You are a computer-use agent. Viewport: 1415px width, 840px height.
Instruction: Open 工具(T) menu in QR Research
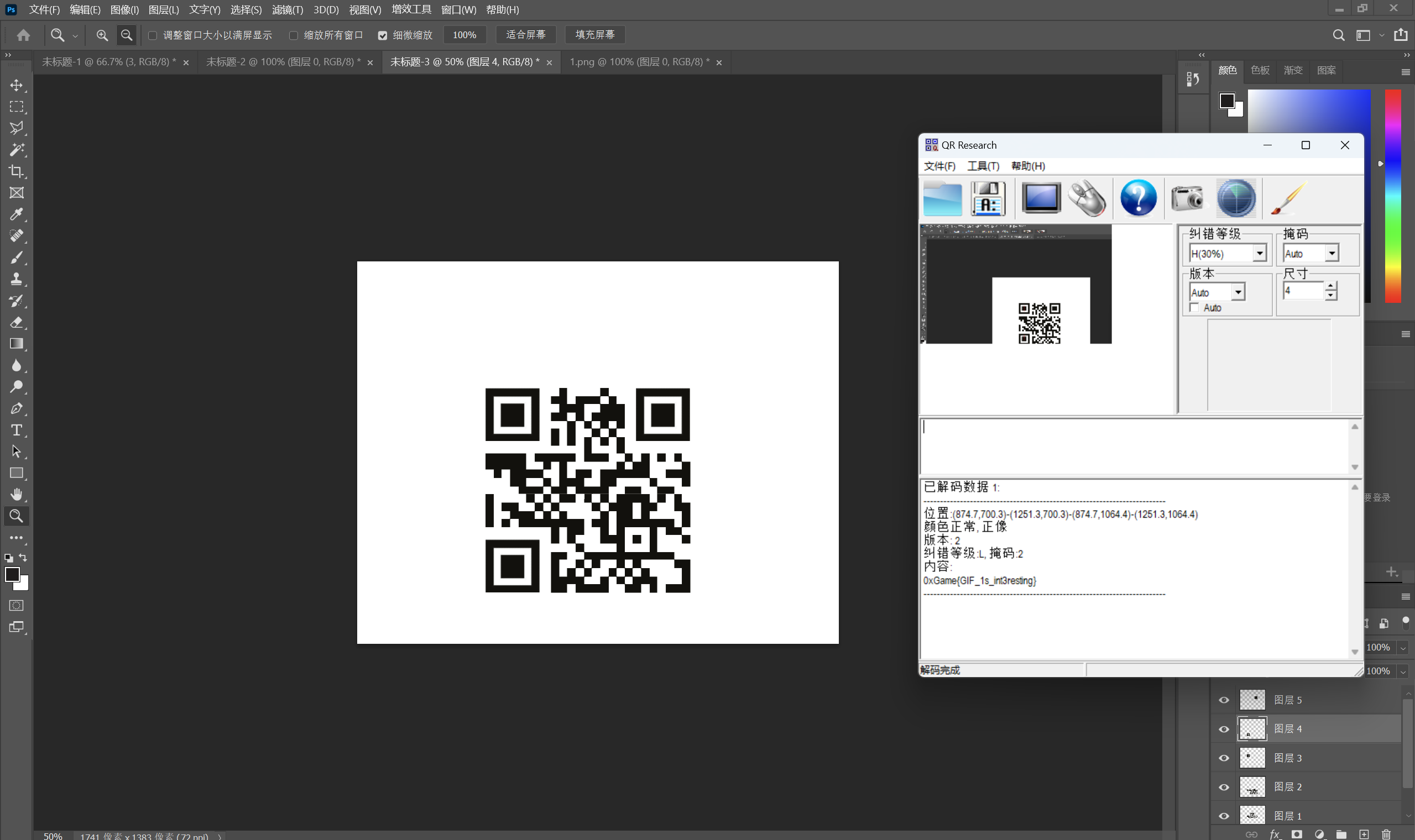click(983, 166)
